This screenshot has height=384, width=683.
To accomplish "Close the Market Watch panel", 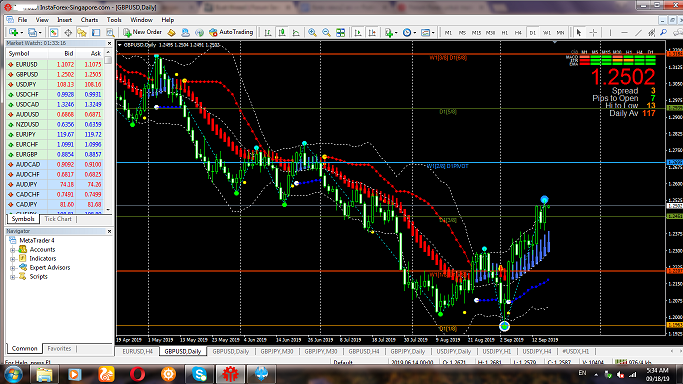I will 109,43.
